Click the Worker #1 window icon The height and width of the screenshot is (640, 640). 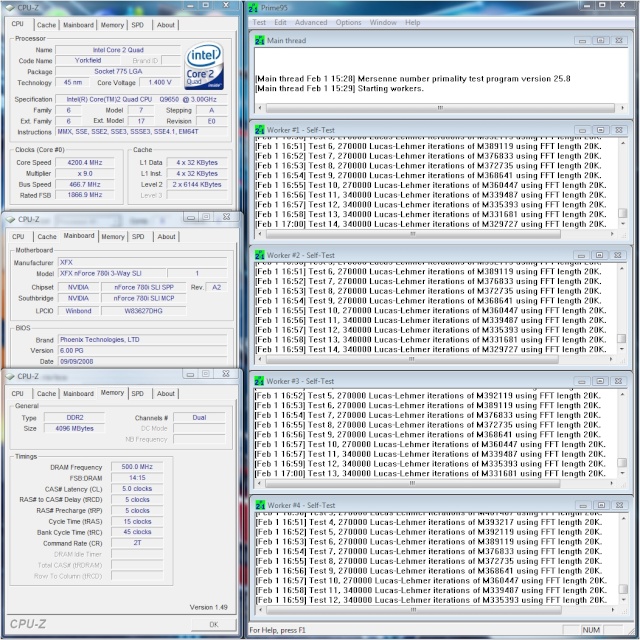point(260,130)
